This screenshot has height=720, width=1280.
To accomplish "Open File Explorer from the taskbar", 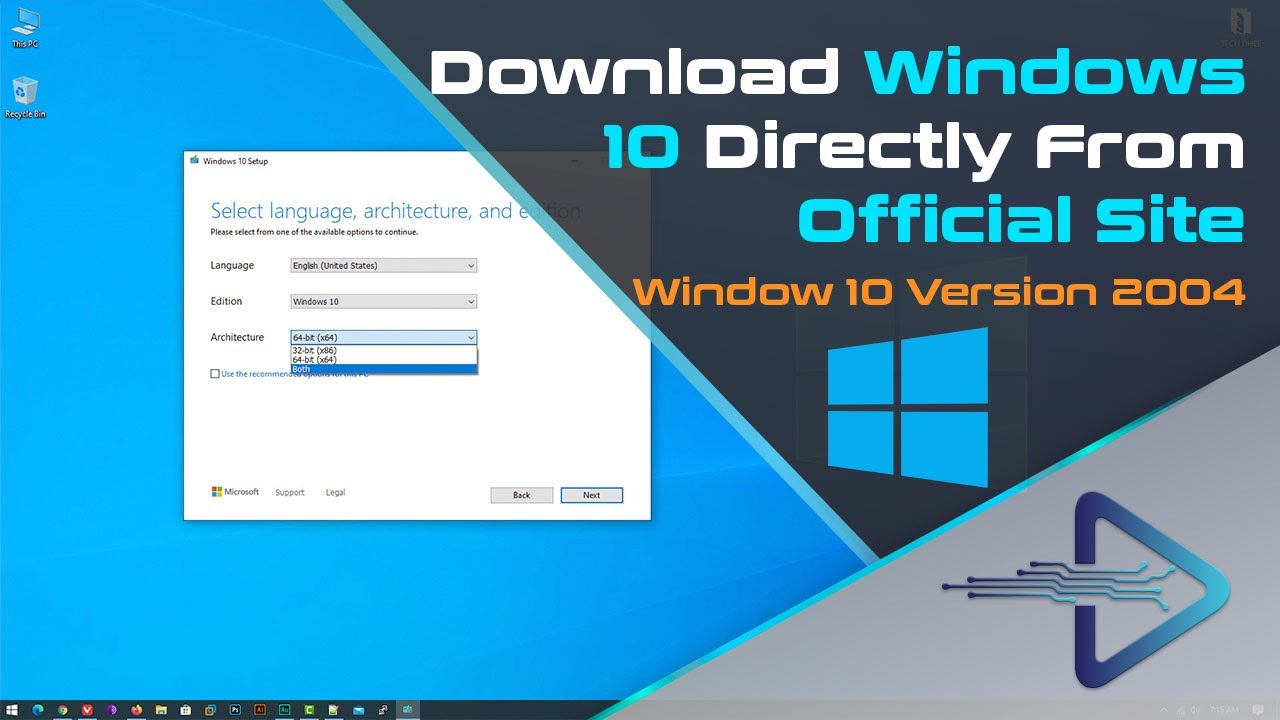I will point(161,710).
